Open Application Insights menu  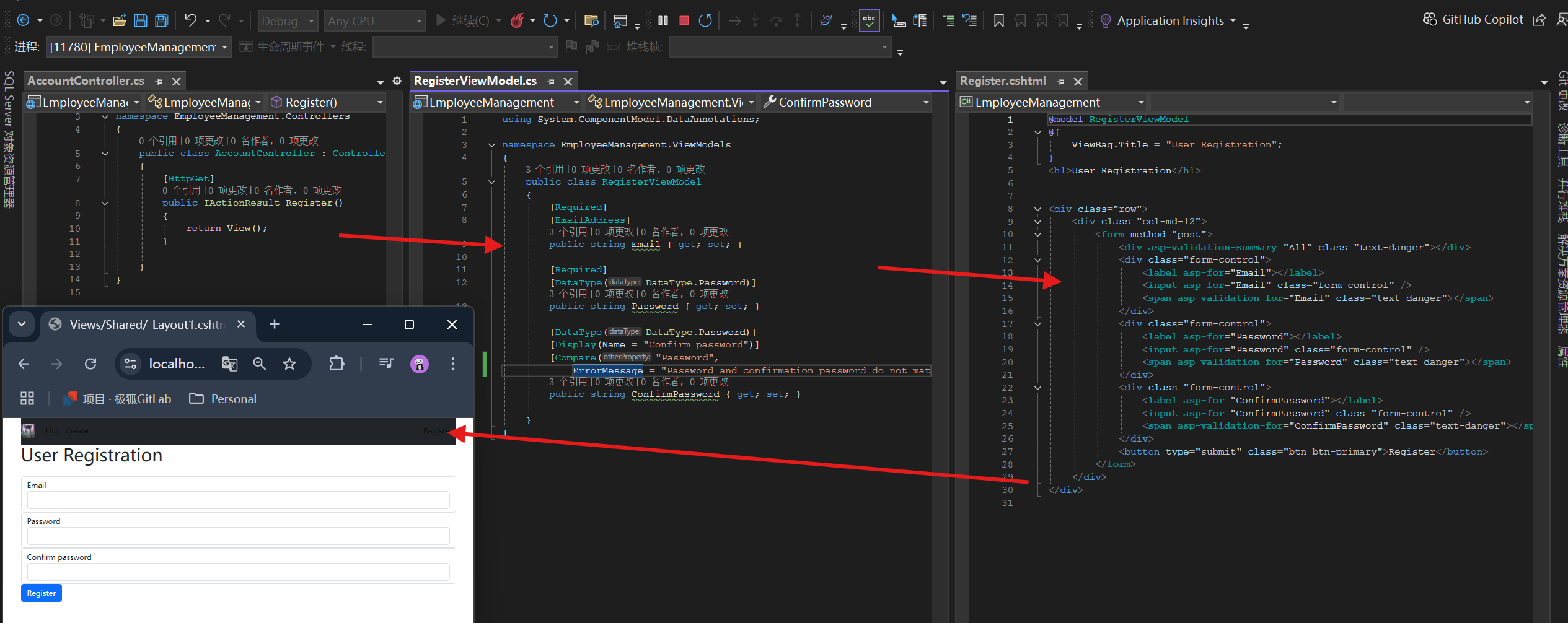tap(1169, 20)
